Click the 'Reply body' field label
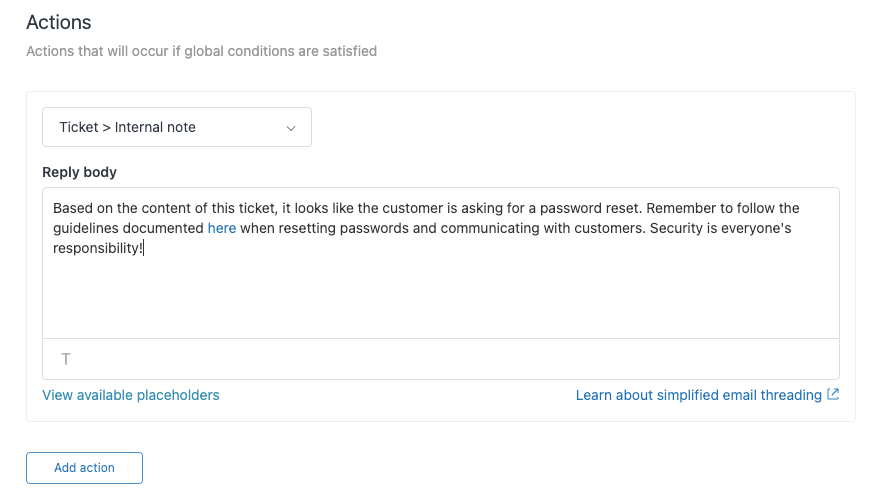The height and width of the screenshot is (500, 879). tap(79, 172)
